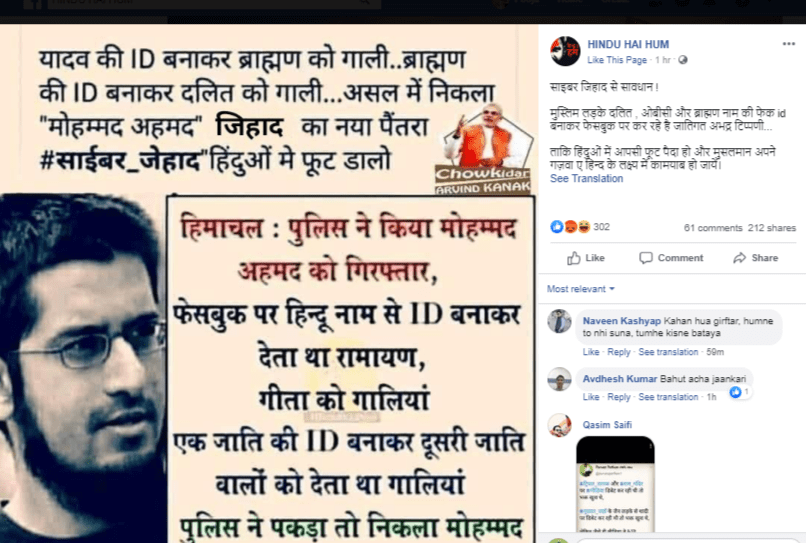Click the thumbs-up Like icon
The width and height of the screenshot is (806, 543).
574,258
